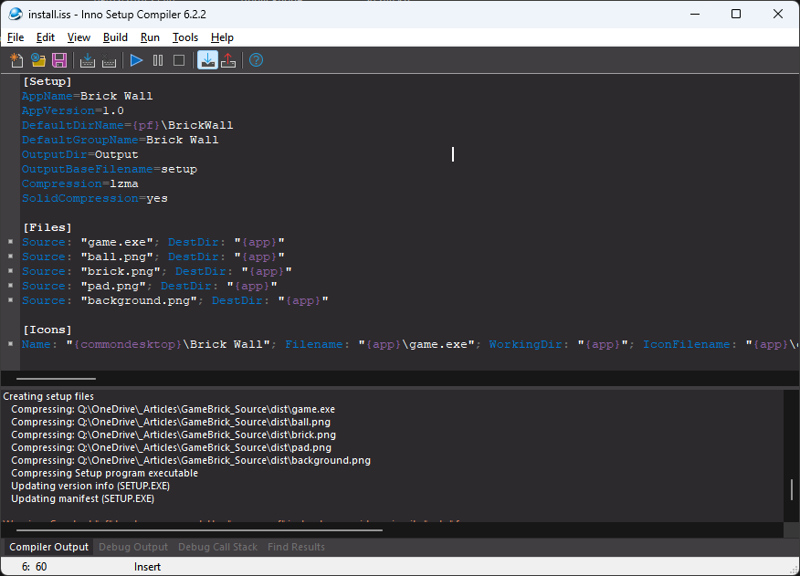
Task: Switch to the Debug Call Stack tab
Action: pos(218,547)
